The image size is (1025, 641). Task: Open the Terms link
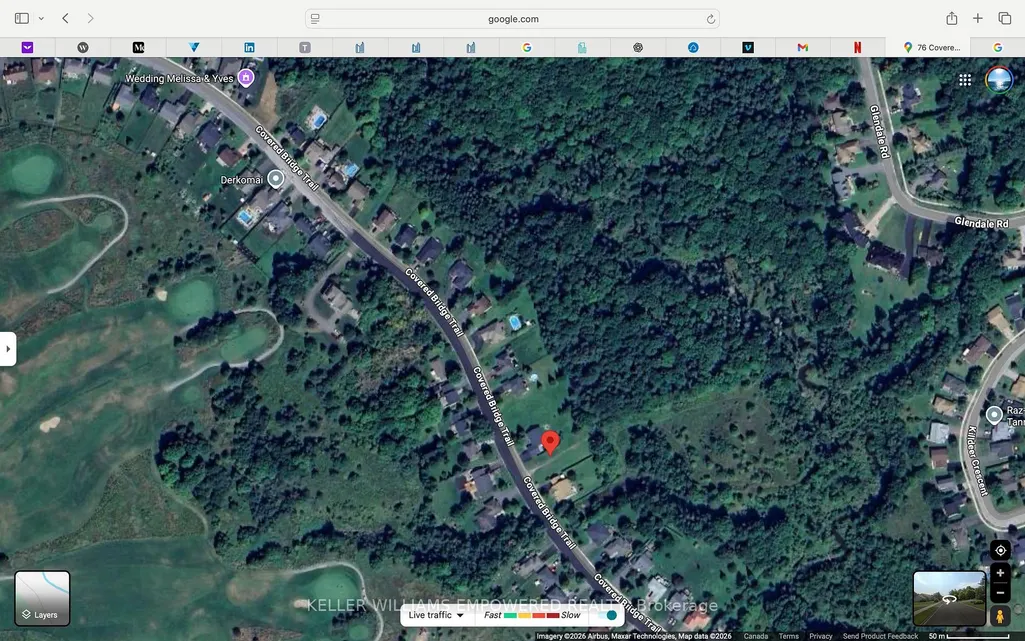[x=788, y=636]
